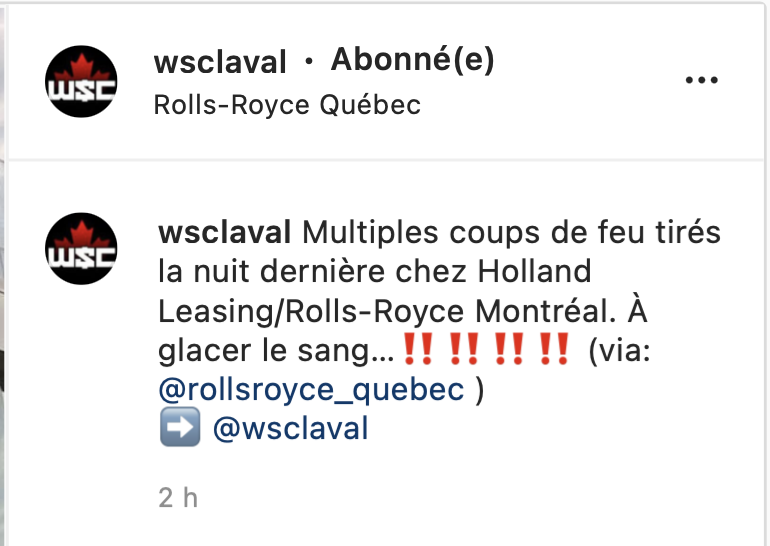Click the first red double exclamation emoji
Screen dimensions: 770x546
418,349
